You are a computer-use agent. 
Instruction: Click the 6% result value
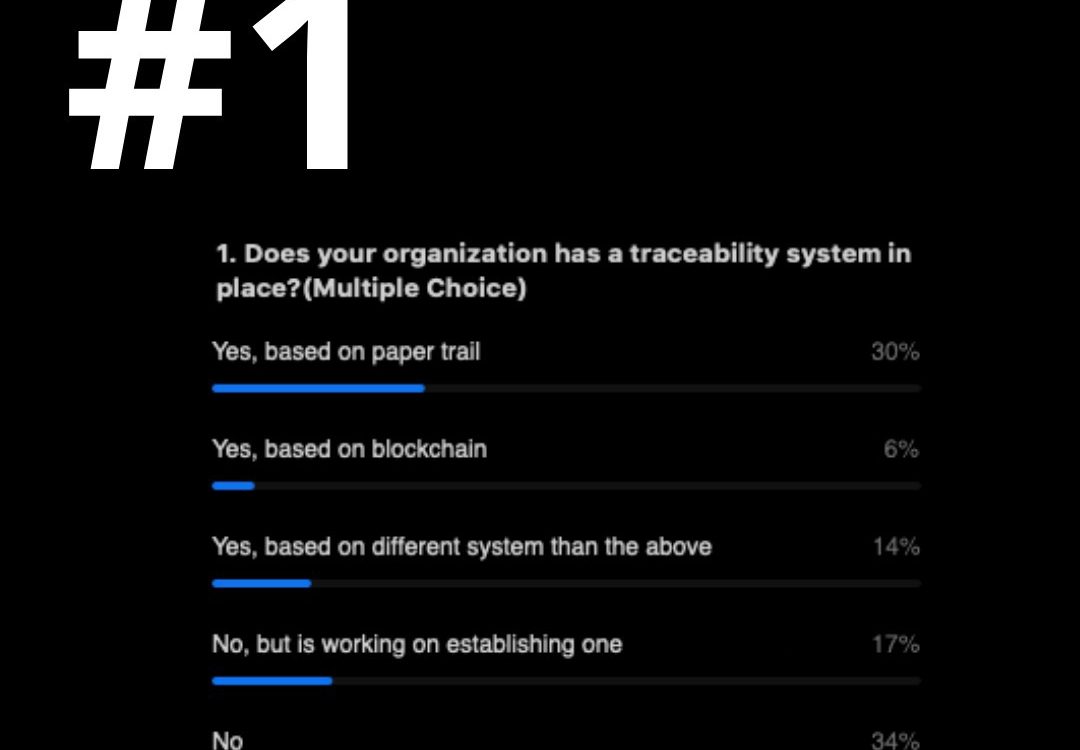[901, 450]
